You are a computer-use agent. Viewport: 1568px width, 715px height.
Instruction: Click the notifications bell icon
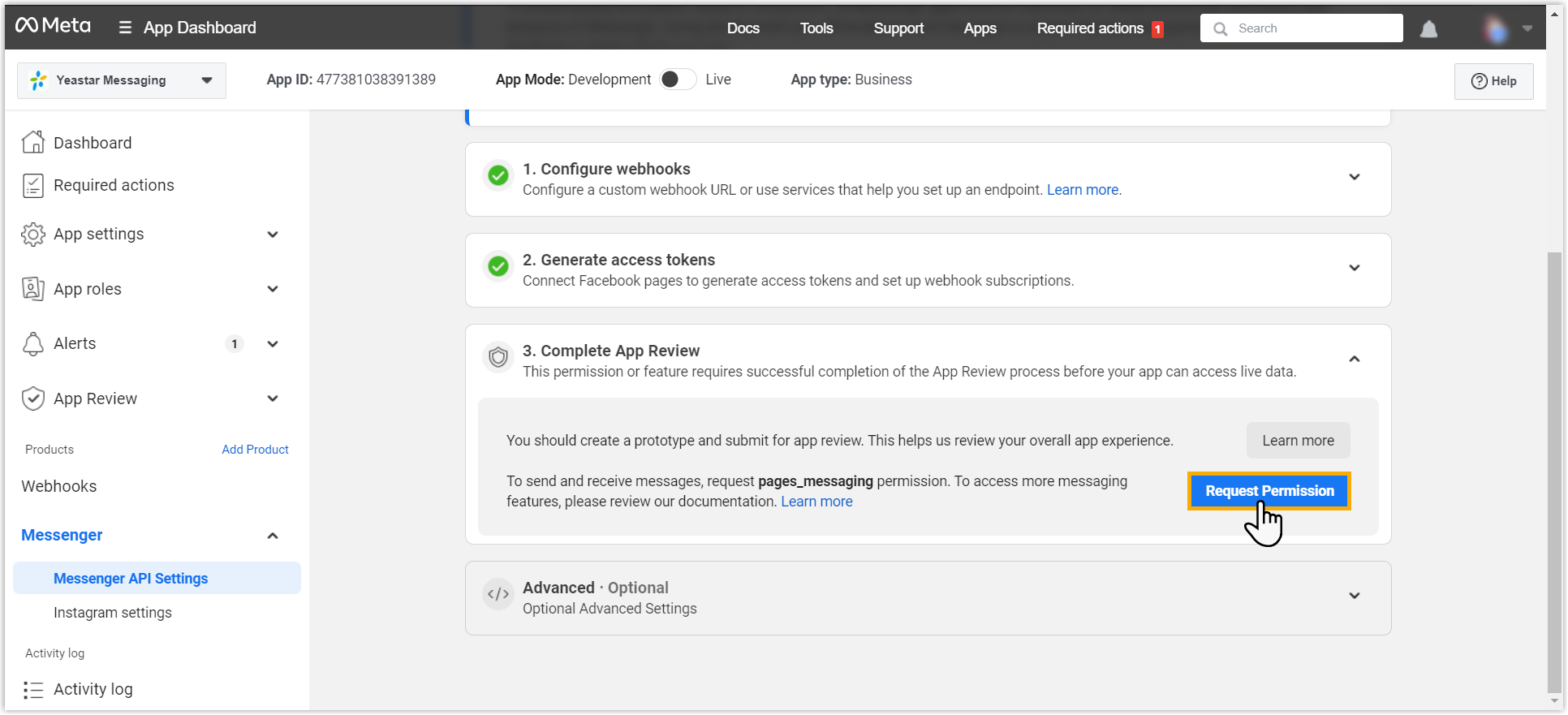(1428, 29)
